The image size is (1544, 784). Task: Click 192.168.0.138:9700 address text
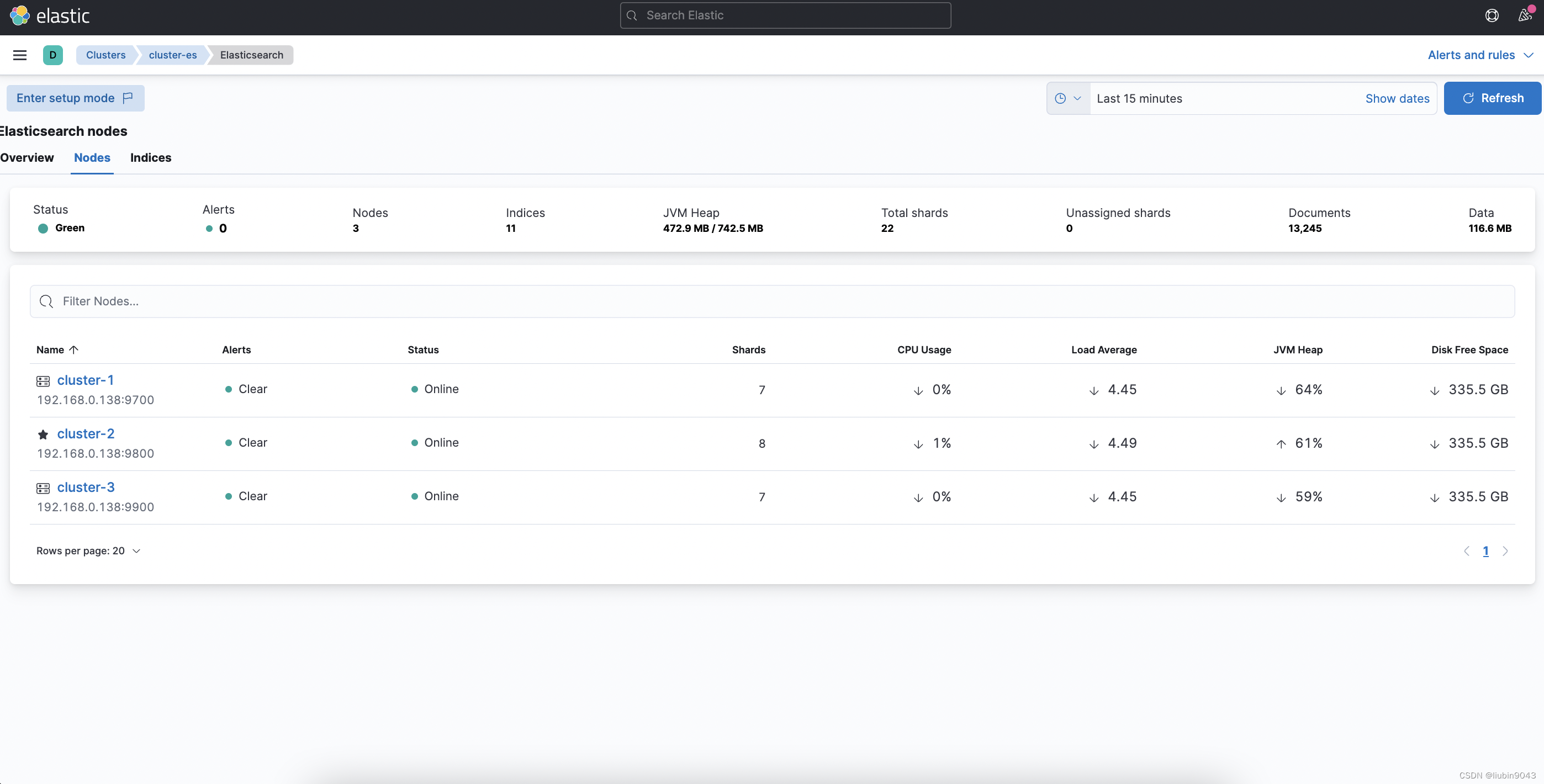click(96, 400)
